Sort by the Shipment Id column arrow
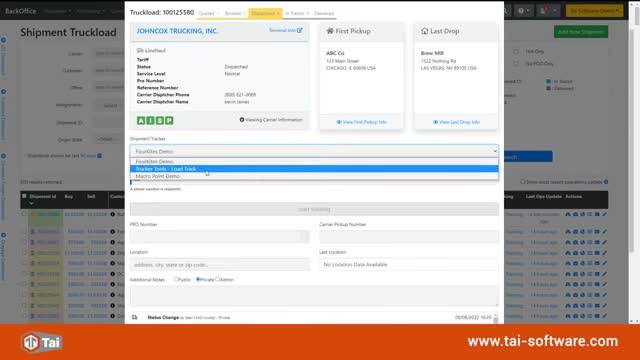 31,203
